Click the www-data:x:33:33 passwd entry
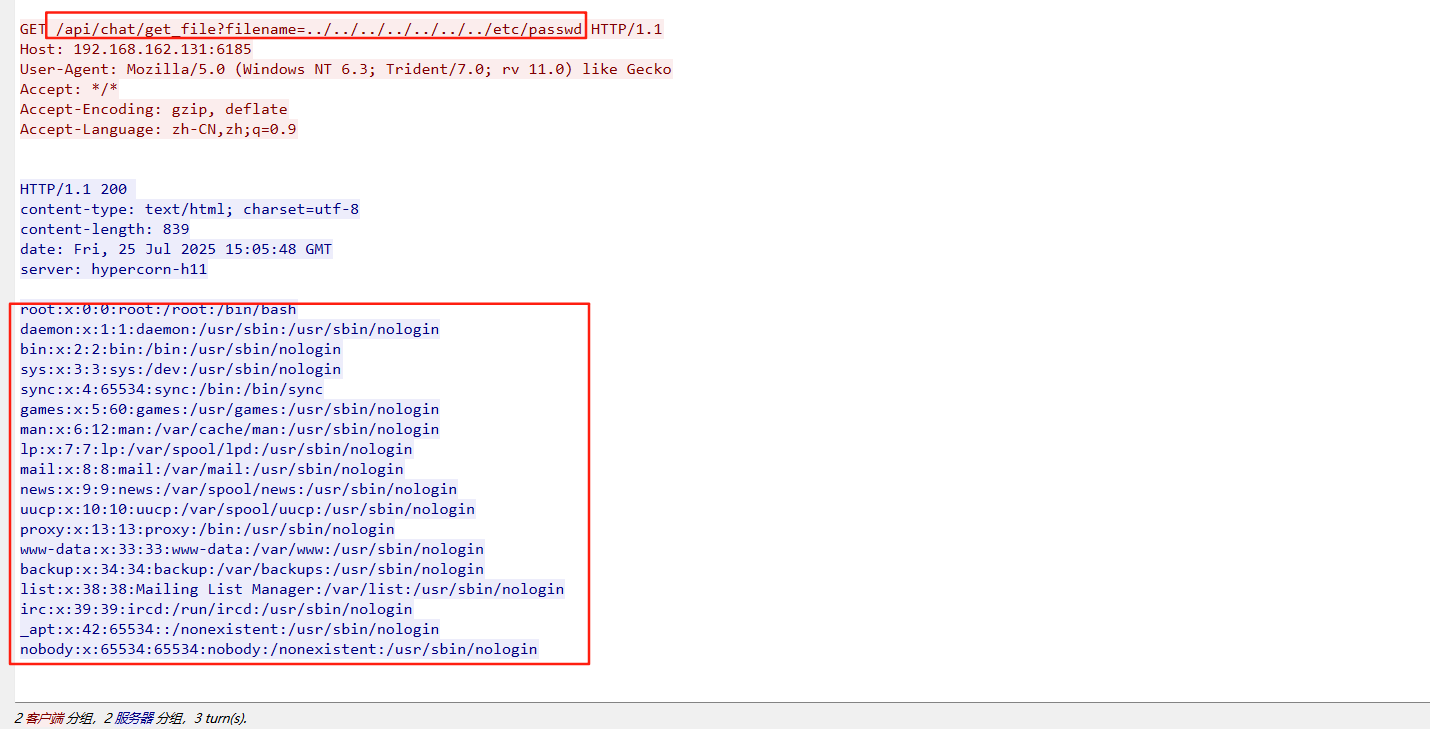1430x729 pixels. tap(252, 549)
